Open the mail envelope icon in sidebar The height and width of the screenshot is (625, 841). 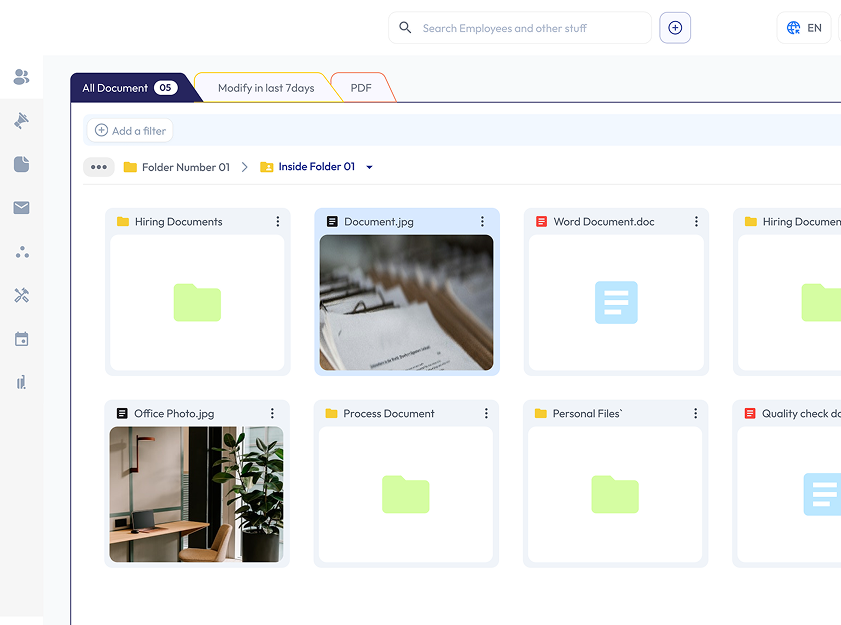point(21,208)
